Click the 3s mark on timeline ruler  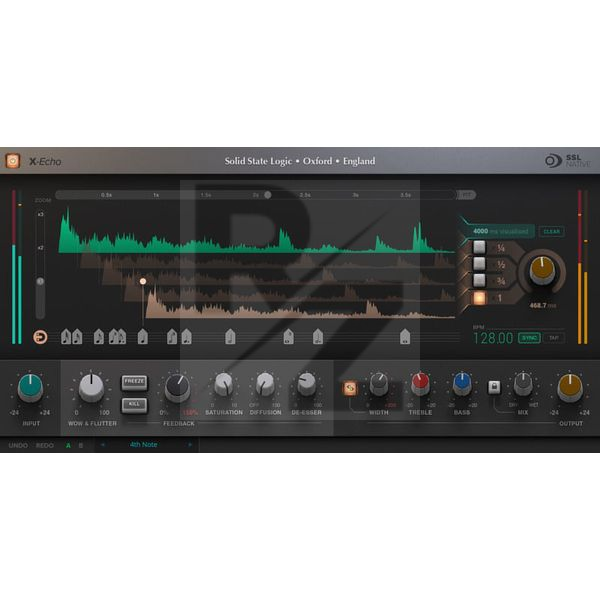coord(355,195)
